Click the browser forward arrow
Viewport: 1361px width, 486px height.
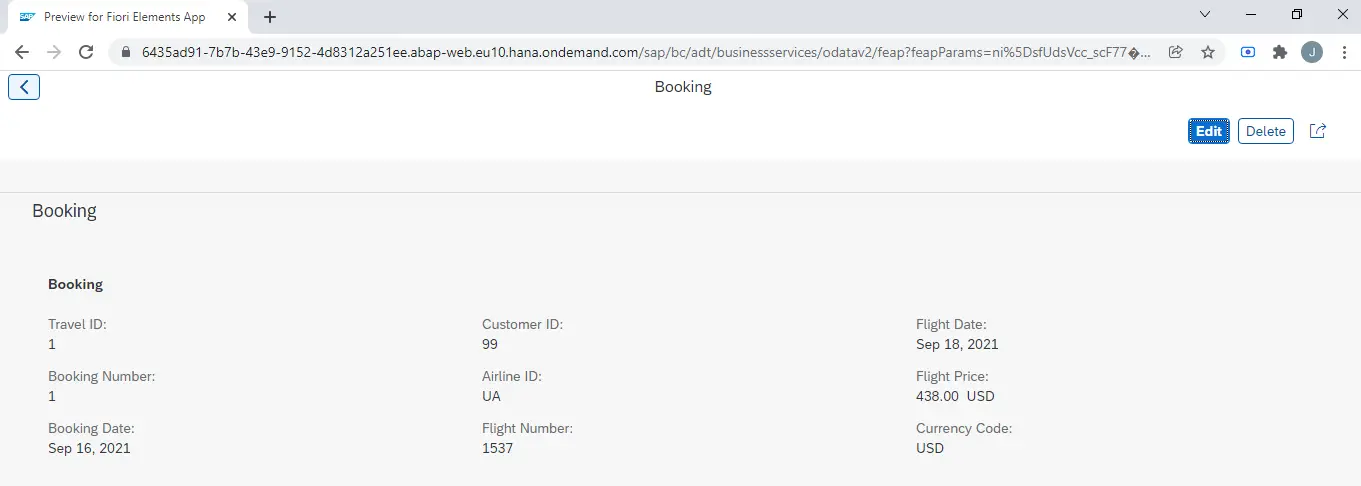pyautogui.click(x=54, y=52)
